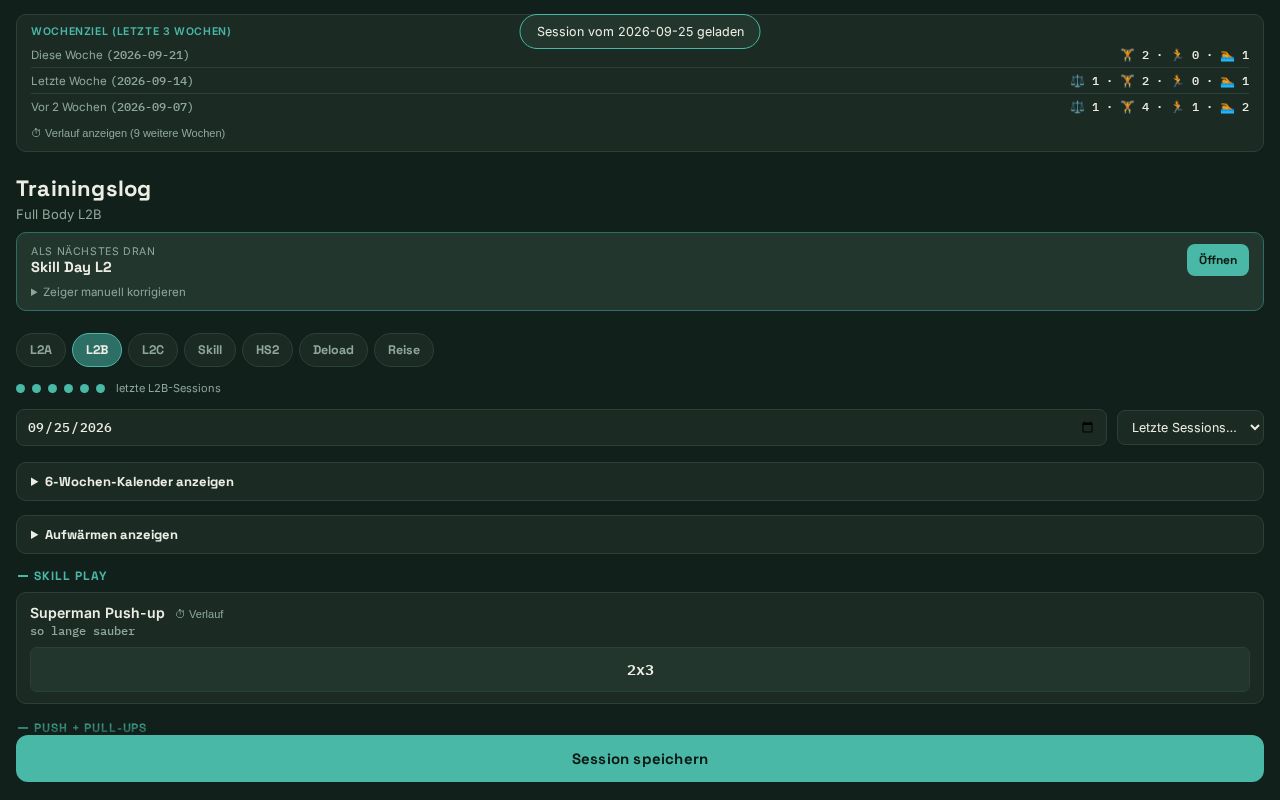Select the Deload tab

coord(333,350)
